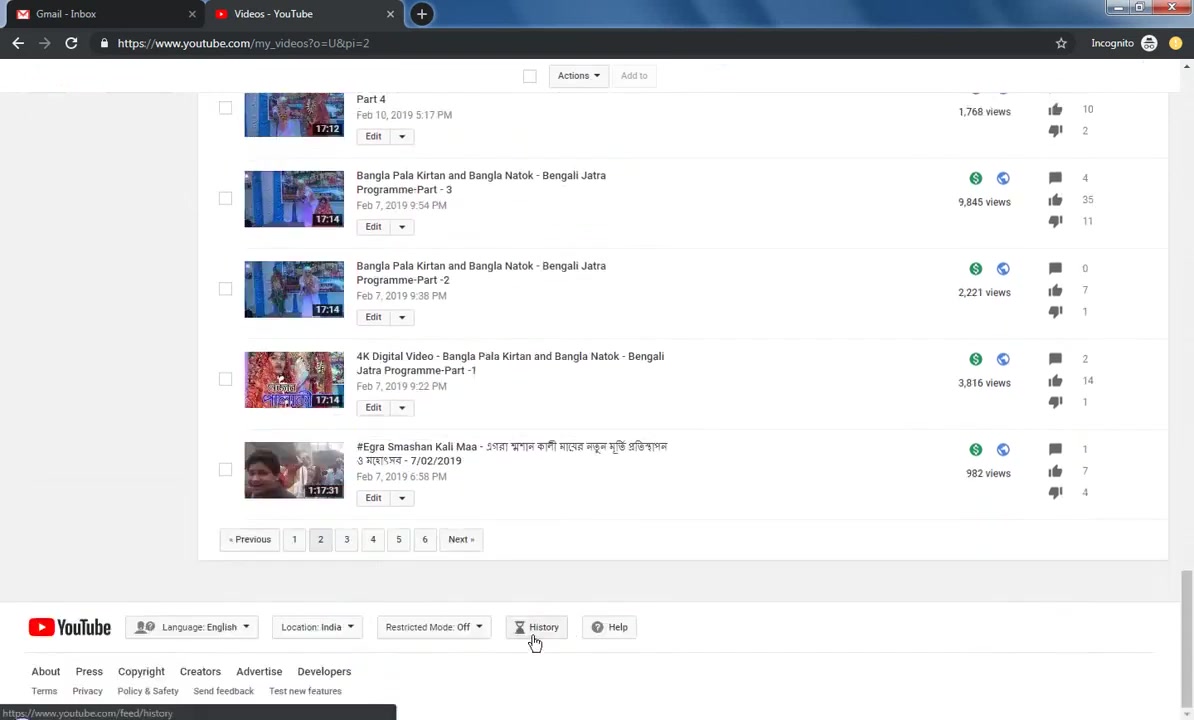The image size is (1194, 720).
Task: Expand Language: English dropdown
Action: click(192, 627)
